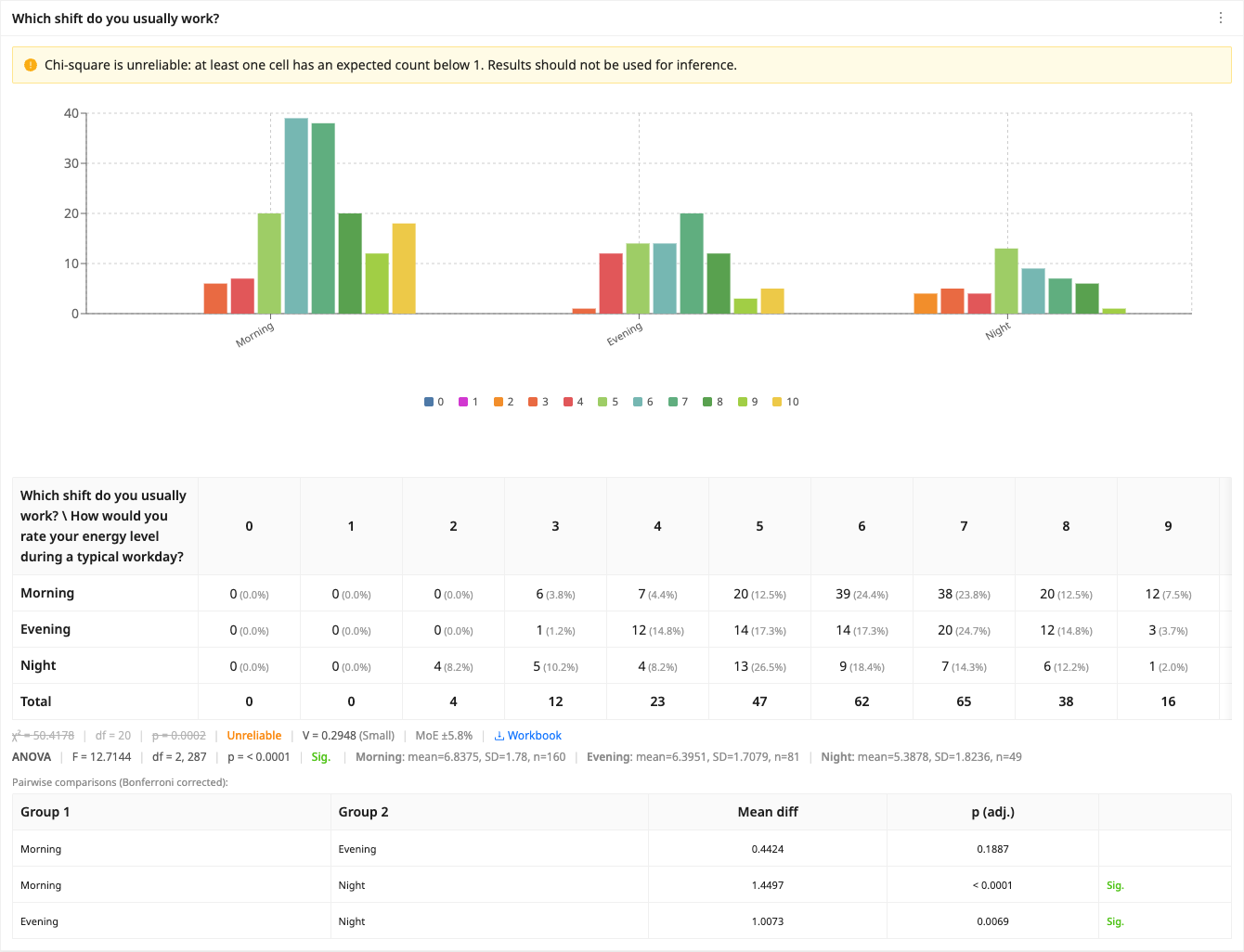Toggle legend series 0 blue swatch

point(429,402)
